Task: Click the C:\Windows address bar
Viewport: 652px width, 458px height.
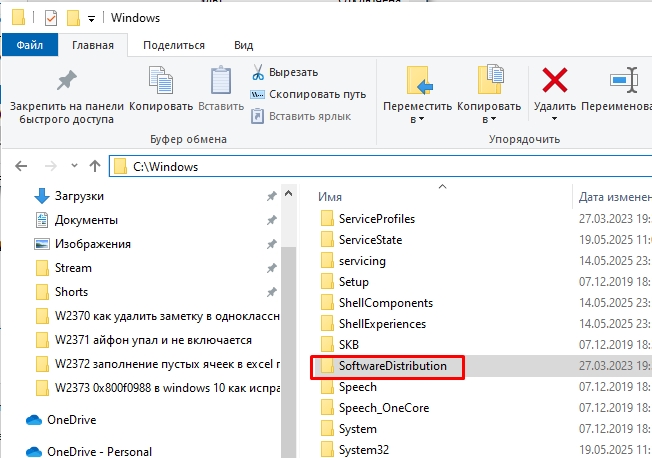Action: click(x=380, y=166)
